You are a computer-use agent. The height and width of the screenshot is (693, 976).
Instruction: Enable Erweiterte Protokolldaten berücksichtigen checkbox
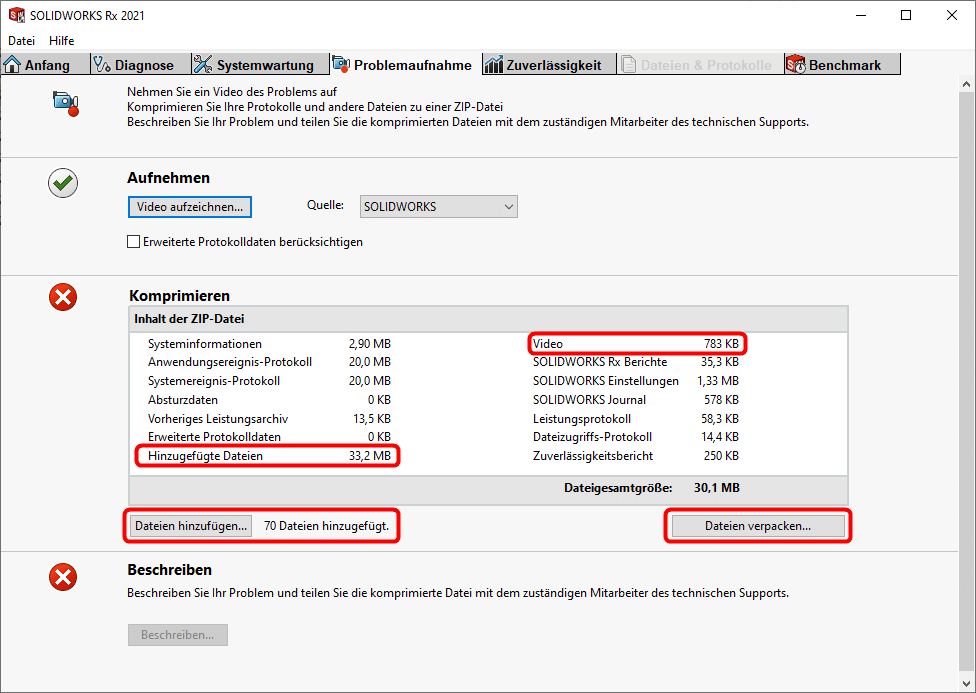[134, 241]
